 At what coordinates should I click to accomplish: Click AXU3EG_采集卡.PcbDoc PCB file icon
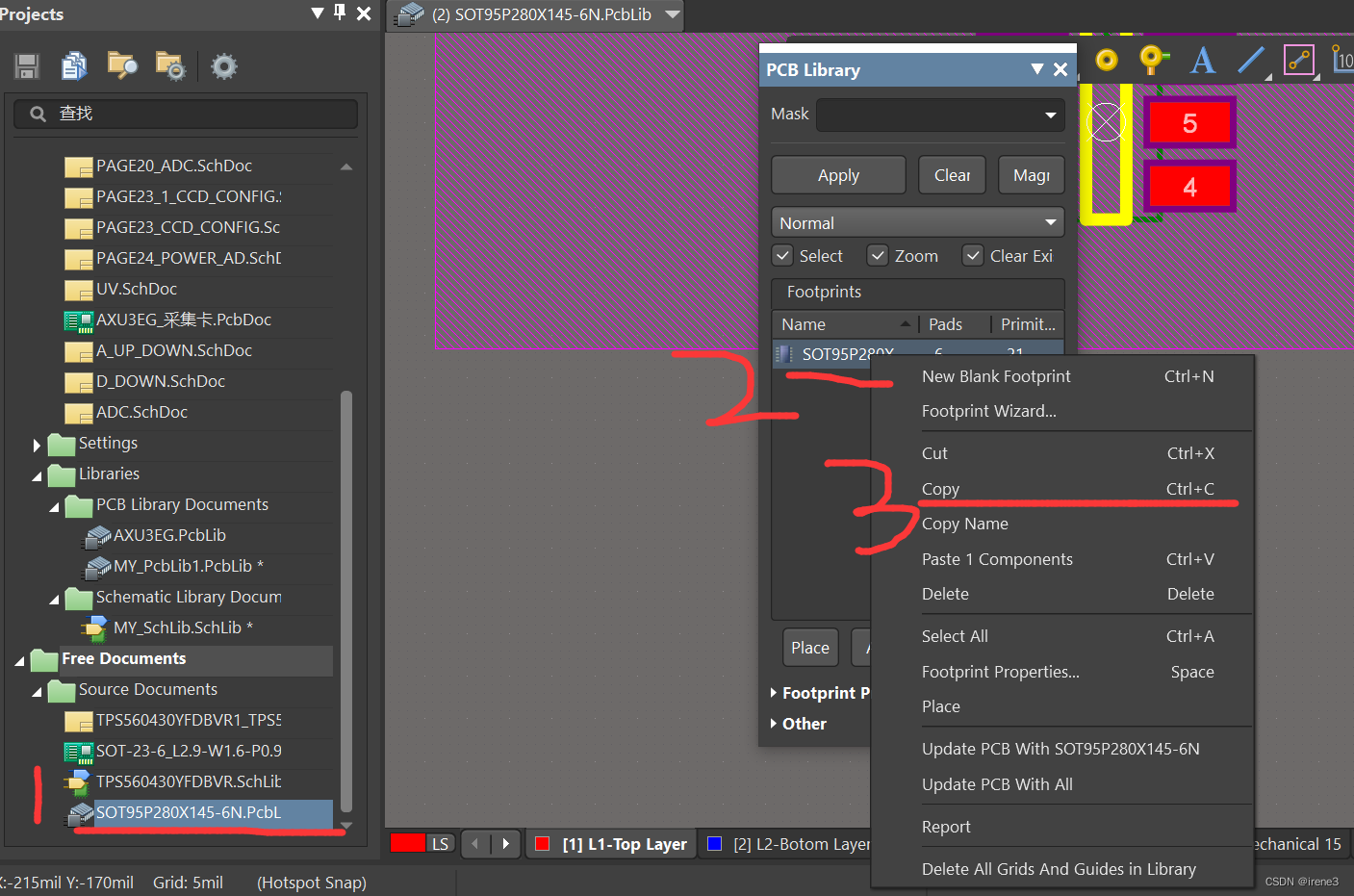(x=78, y=320)
